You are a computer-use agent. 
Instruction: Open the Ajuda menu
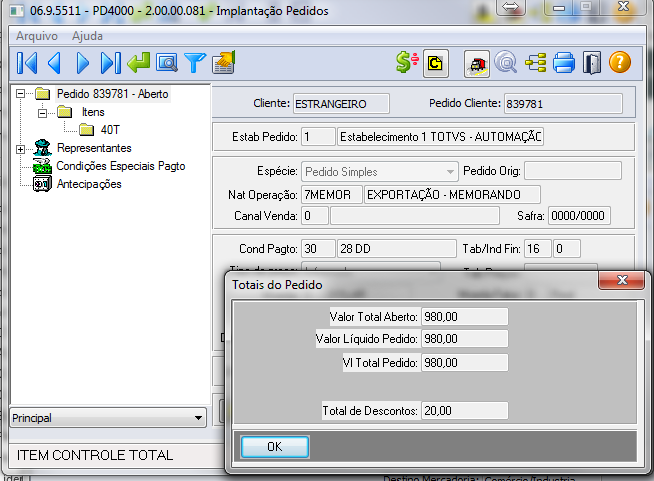tap(87, 36)
